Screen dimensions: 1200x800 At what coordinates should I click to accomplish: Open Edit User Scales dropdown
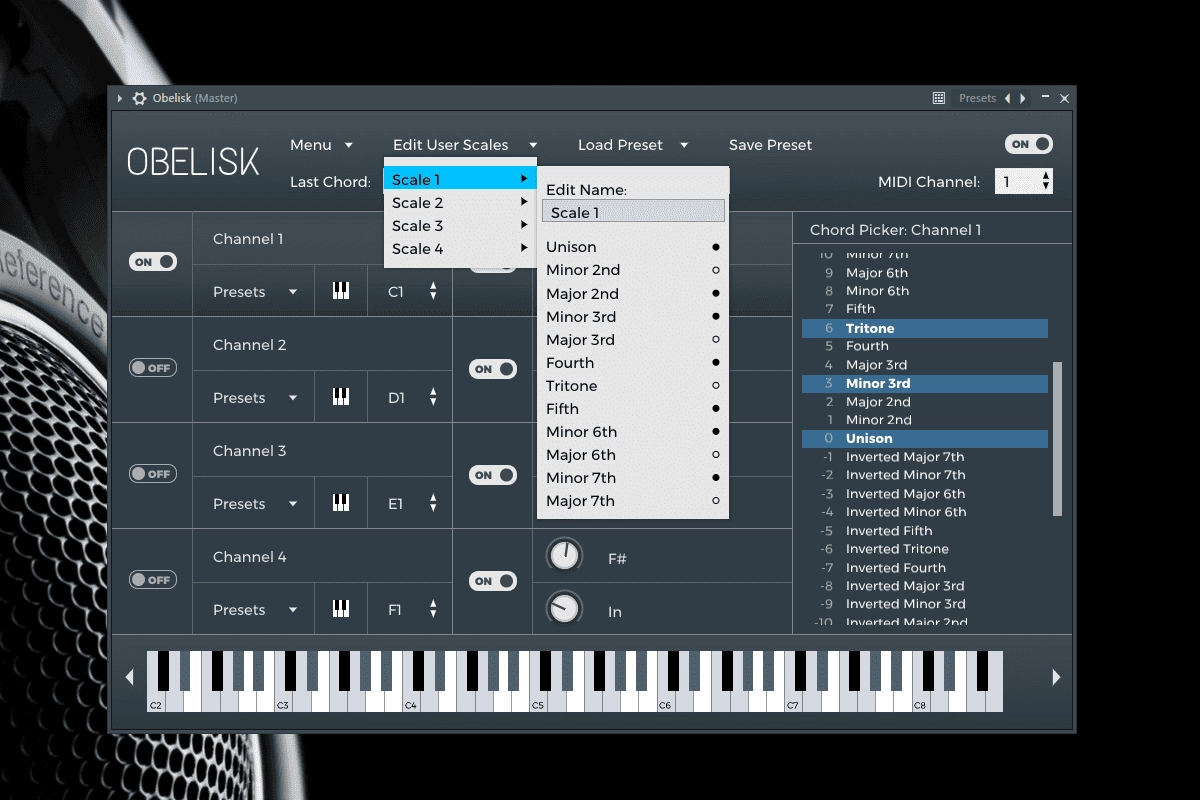(465, 145)
